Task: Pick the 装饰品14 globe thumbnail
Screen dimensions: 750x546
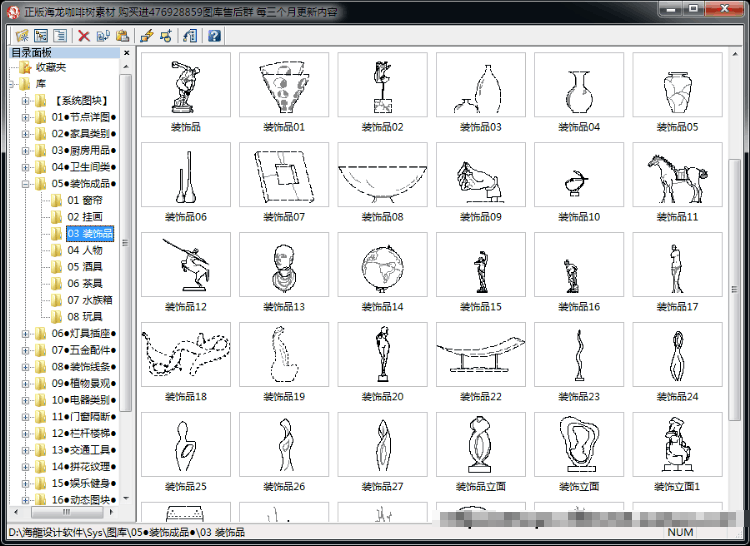Action: click(x=382, y=264)
